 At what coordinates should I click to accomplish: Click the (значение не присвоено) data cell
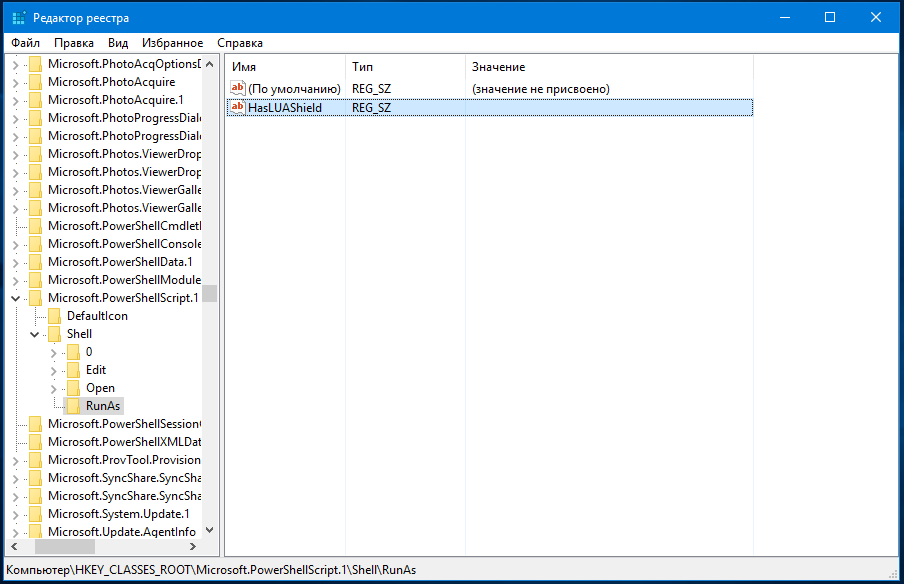(541, 89)
